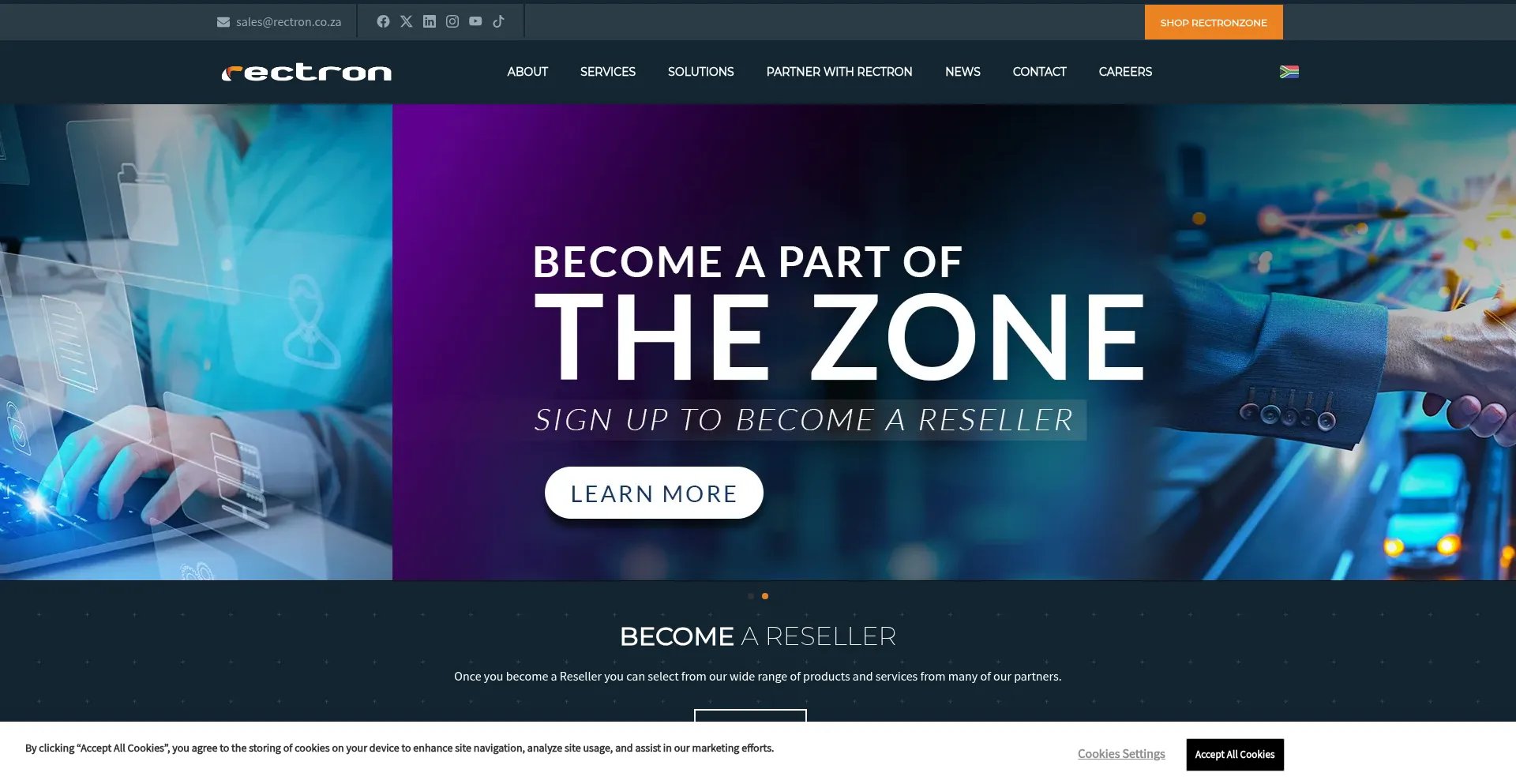
Task: Open the Instagram social icon
Action: coord(452,21)
